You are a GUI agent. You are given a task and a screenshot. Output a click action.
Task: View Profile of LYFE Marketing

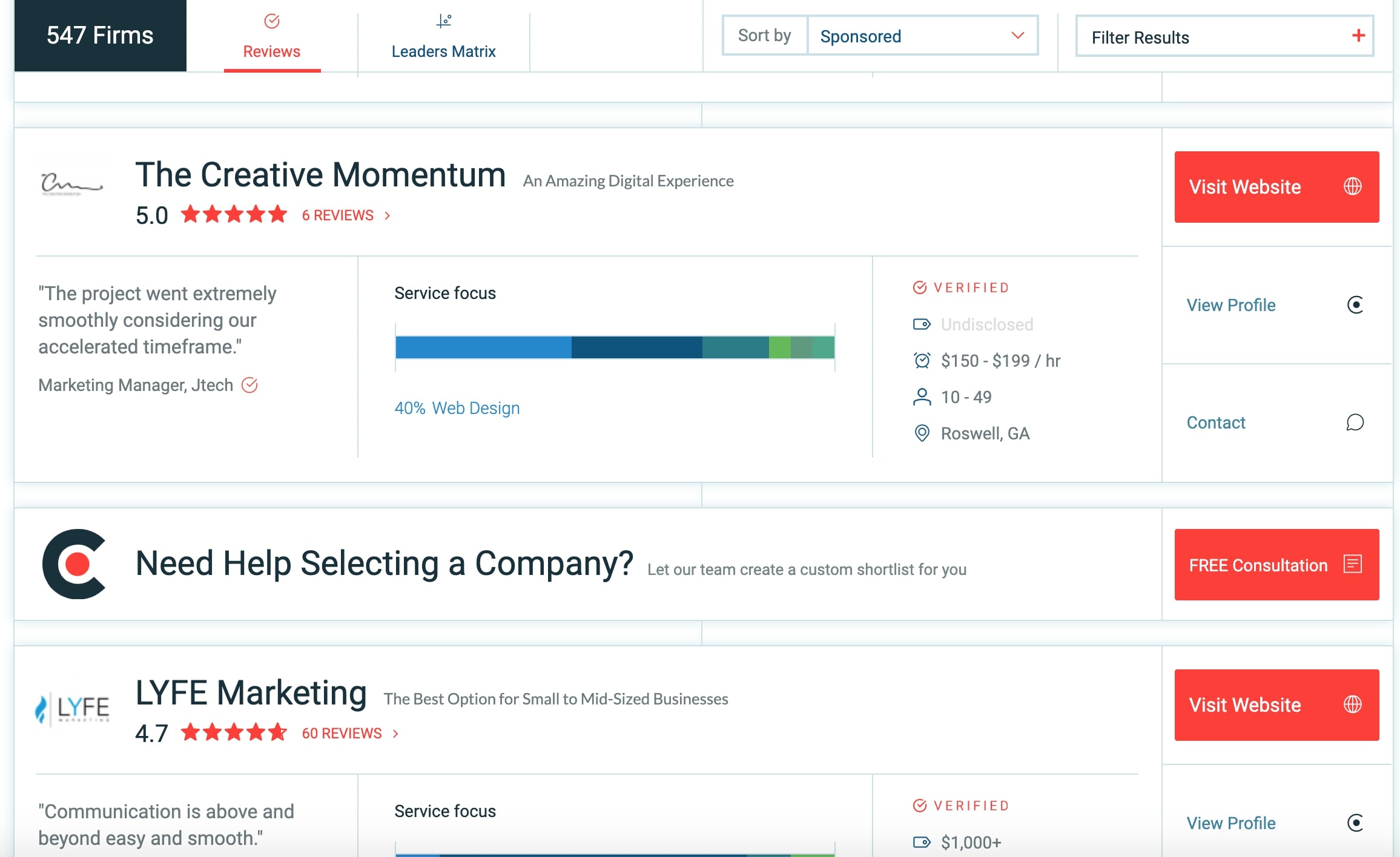(x=1230, y=823)
